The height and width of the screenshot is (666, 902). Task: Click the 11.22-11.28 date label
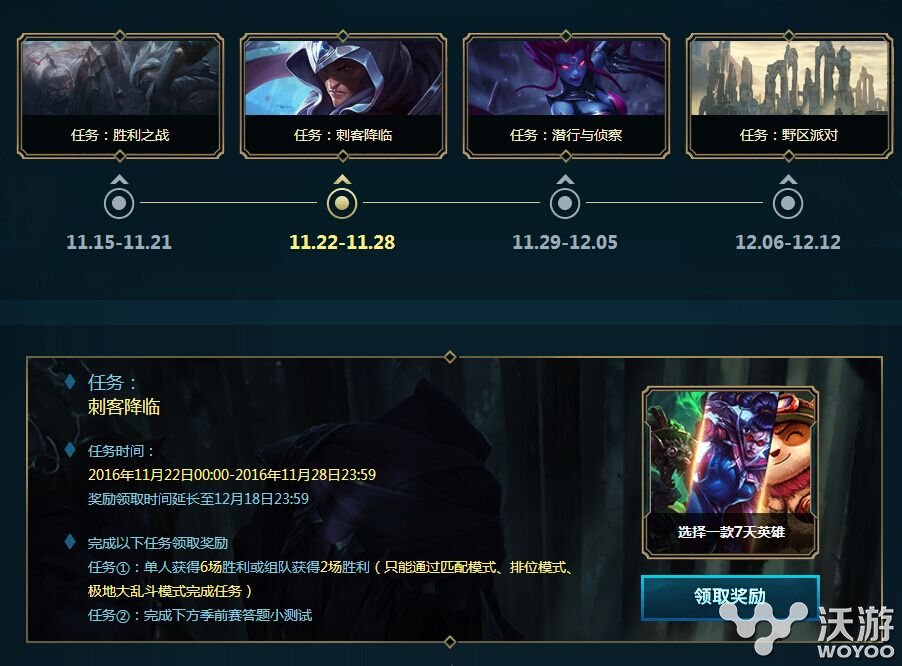click(342, 242)
